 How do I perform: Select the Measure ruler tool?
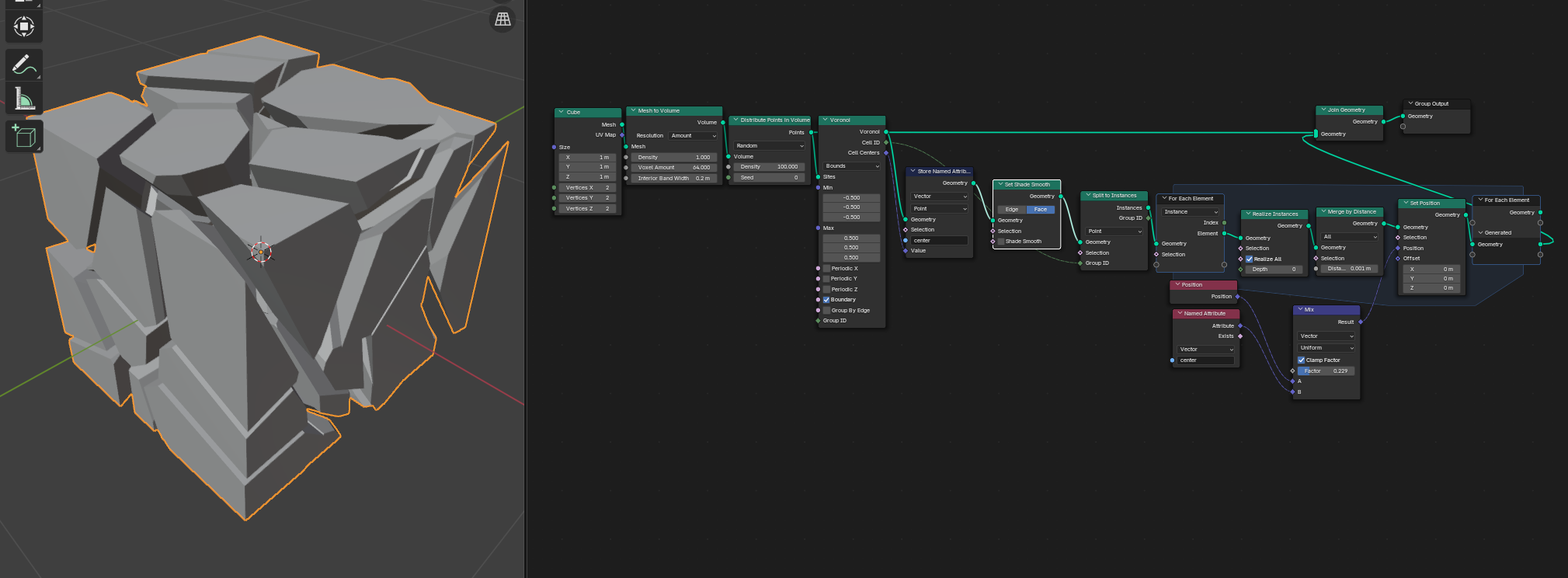pyautogui.click(x=24, y=98)
